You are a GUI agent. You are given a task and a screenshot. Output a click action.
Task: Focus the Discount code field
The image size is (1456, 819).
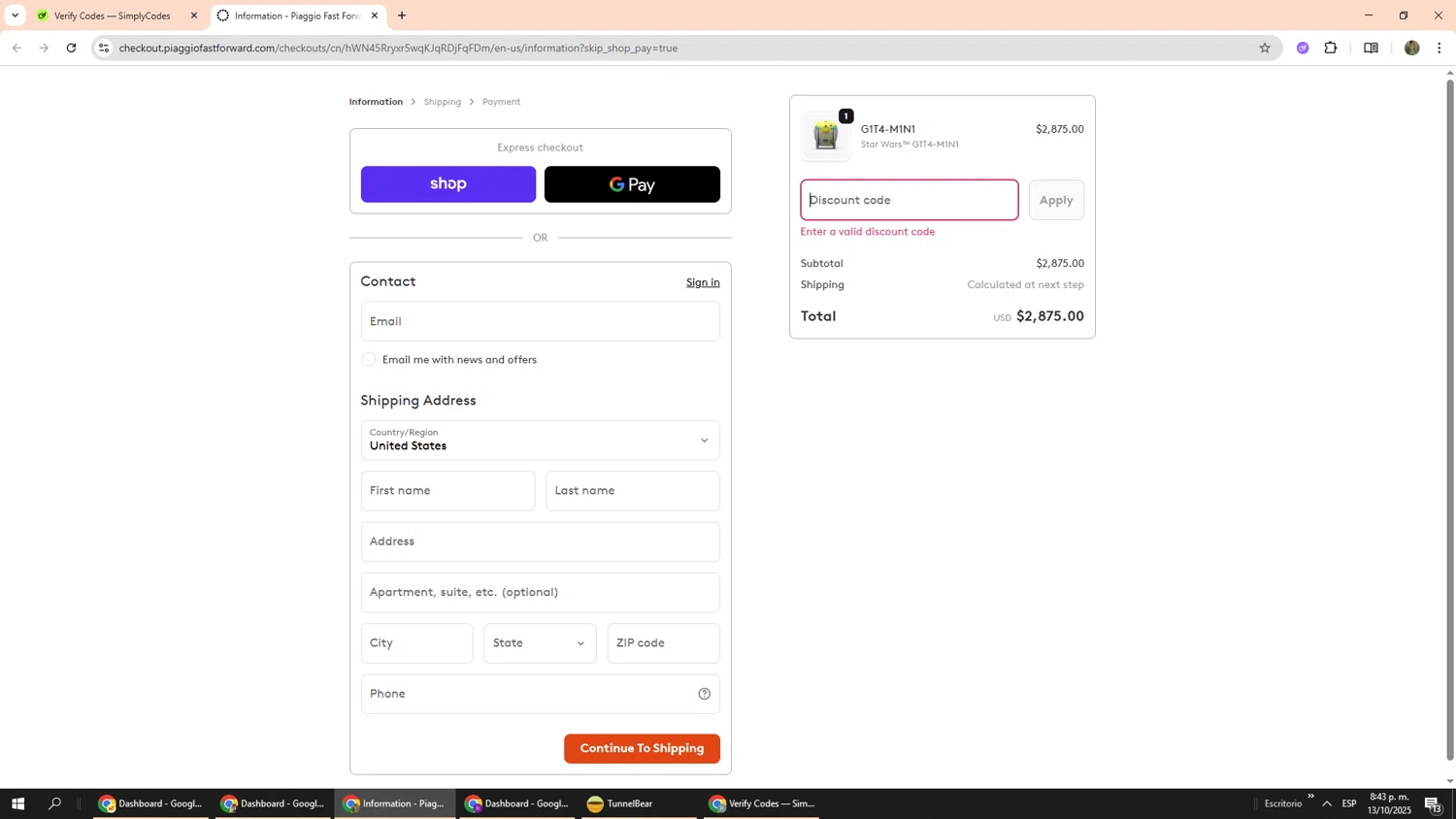[910, 200]
